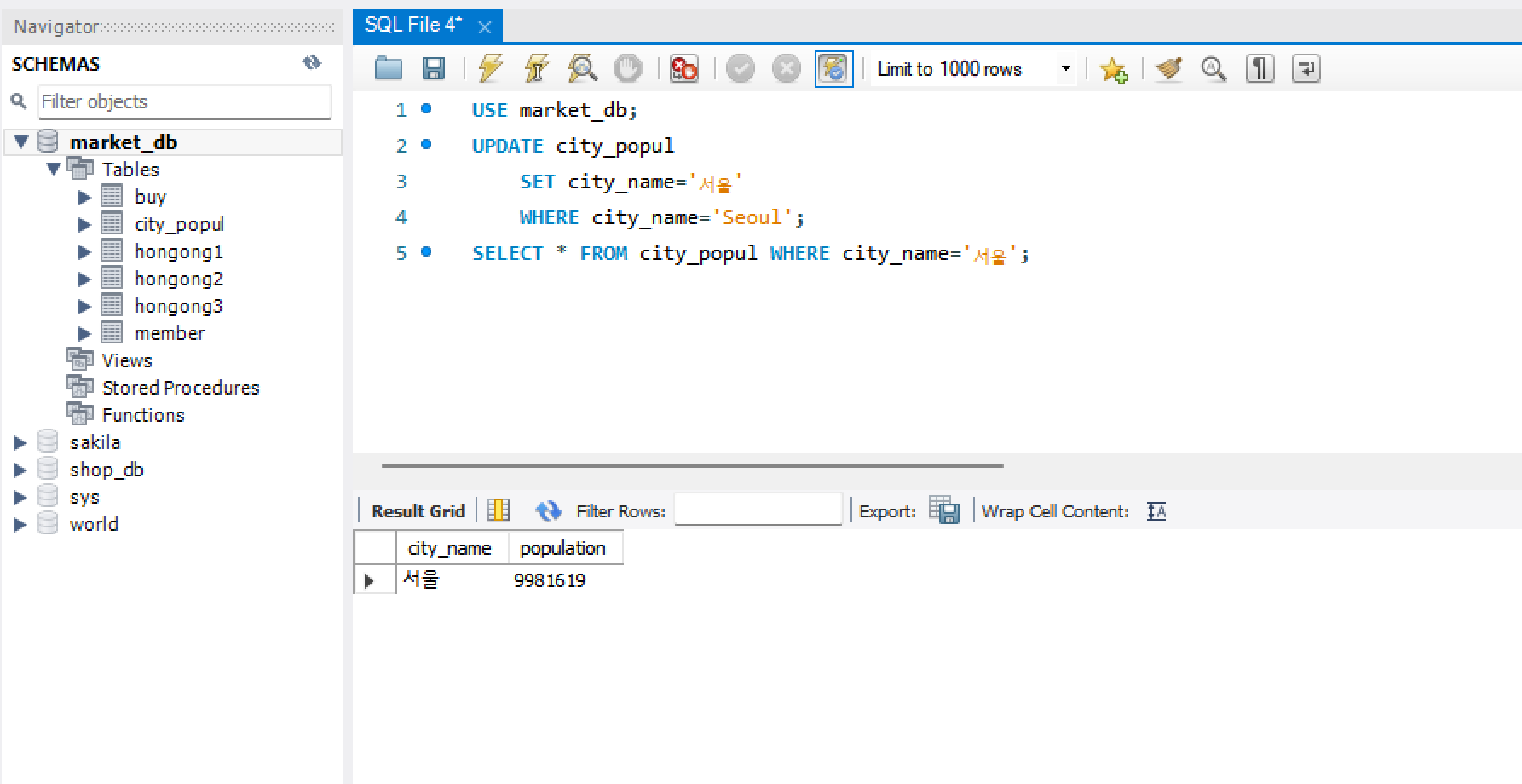The height and width of the screenshot is (784, 1522).
Task: Run Explain plan magnifier-lightning icon
Action: 582,68
